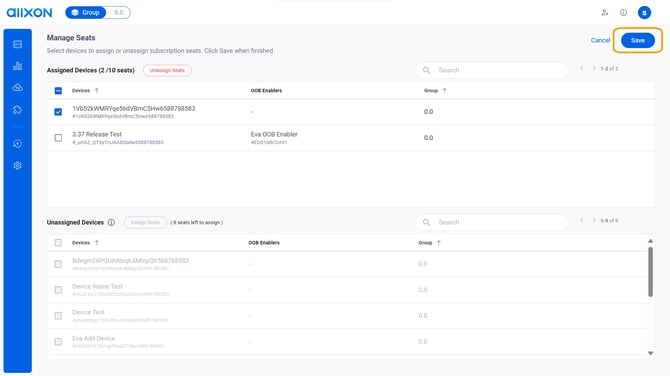The width and height of the screenshot is (670, 376).
Task: Check the 3.37 Release Test device checkbox
Action: [x=58, y=138]
